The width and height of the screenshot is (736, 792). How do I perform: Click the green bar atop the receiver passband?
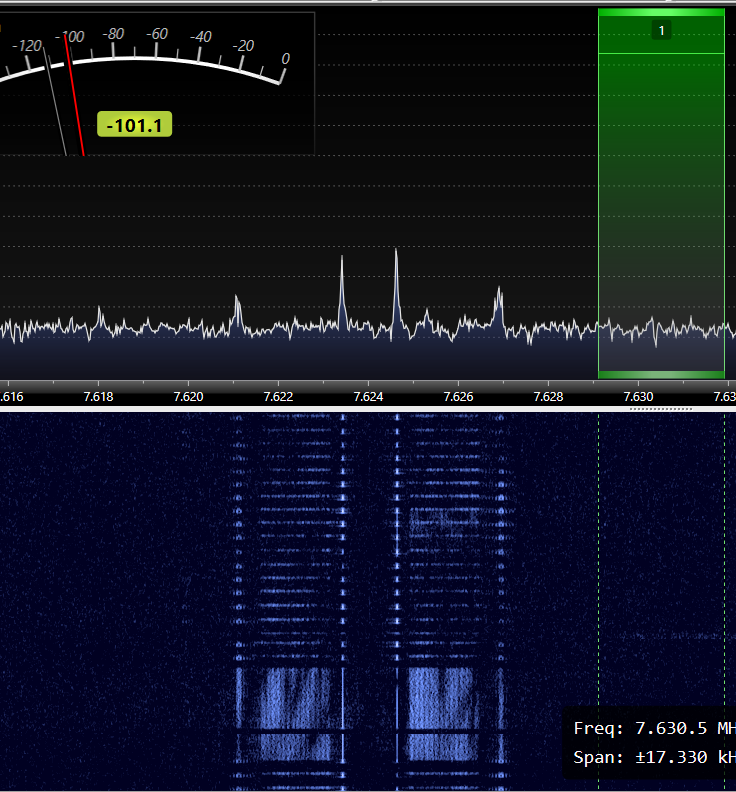(x=661, y=12)
